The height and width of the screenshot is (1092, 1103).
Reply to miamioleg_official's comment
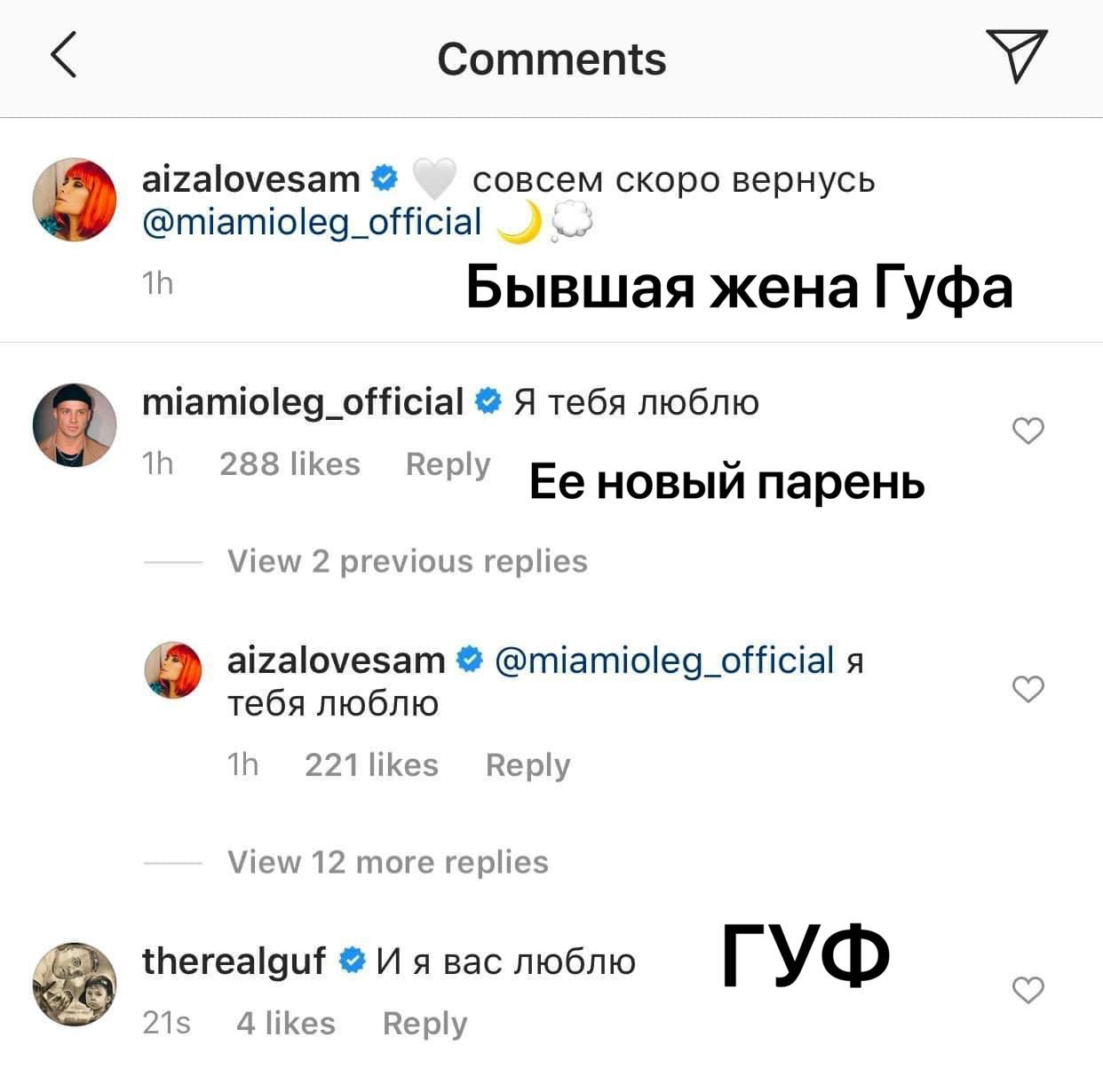tap(448, 464)
